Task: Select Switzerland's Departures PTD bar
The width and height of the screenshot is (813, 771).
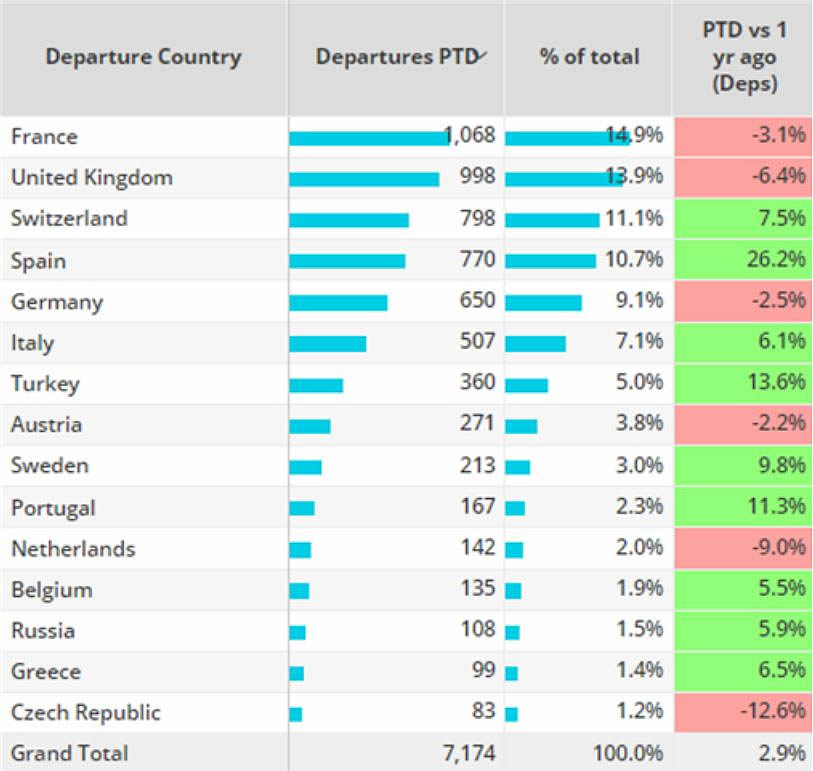Action: [349, 219]
